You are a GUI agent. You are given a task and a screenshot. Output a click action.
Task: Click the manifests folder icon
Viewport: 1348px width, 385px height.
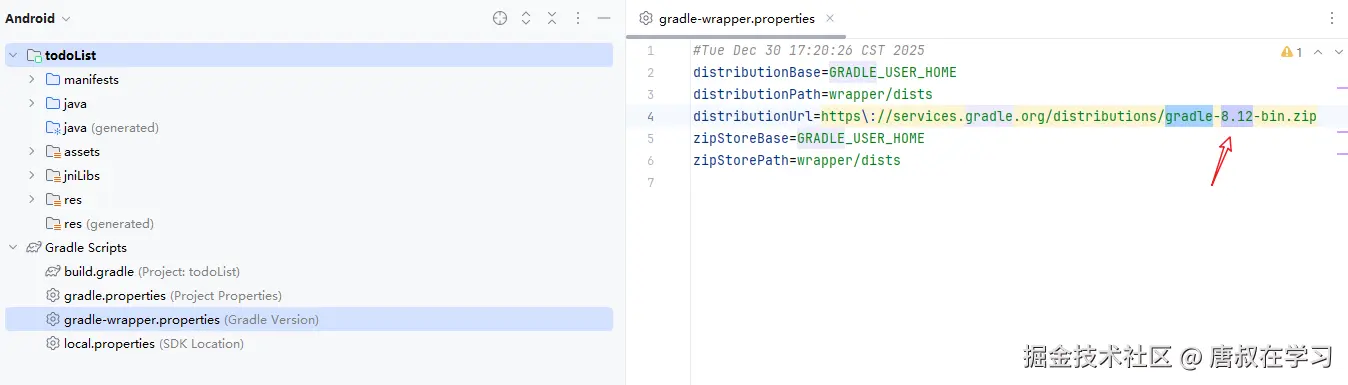pyautogui.click(x=53, y=79)
